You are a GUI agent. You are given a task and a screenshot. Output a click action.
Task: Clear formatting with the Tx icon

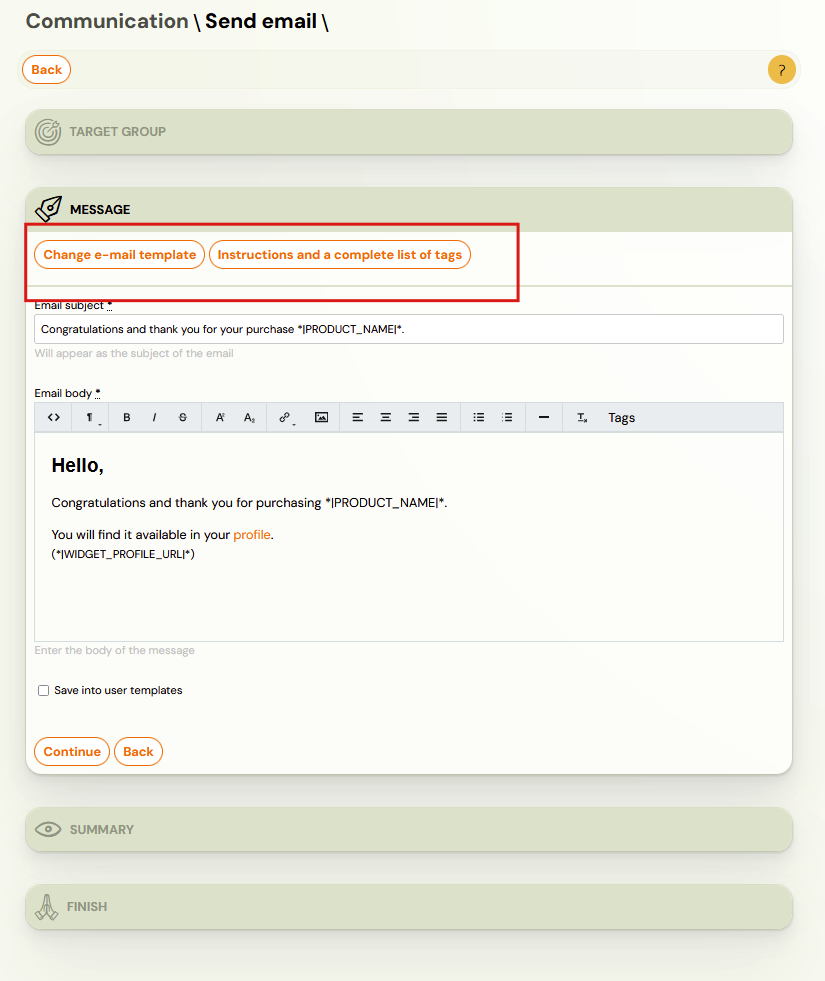pos(582,417)
